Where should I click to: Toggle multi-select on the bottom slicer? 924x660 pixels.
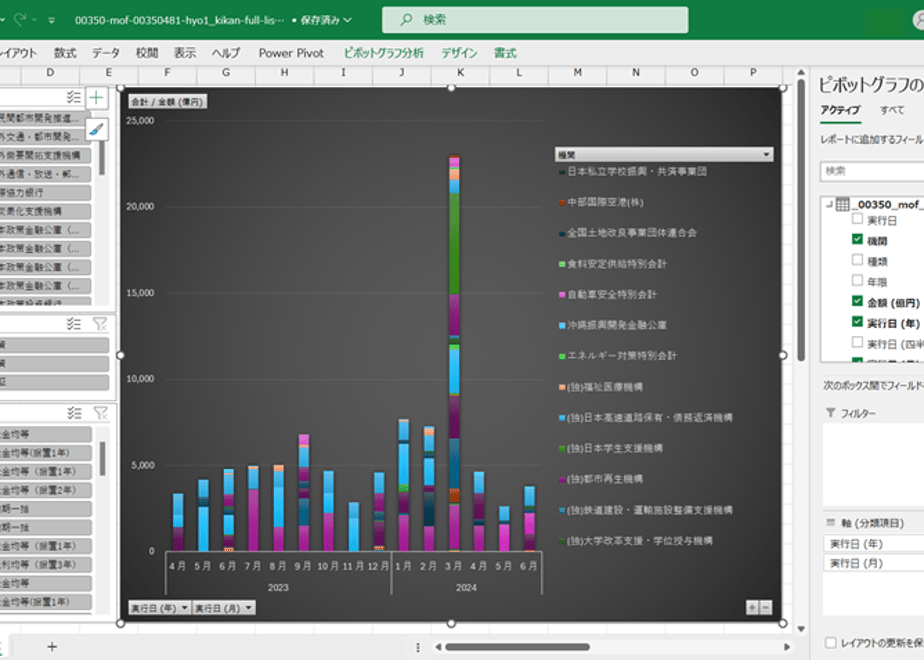74,413
